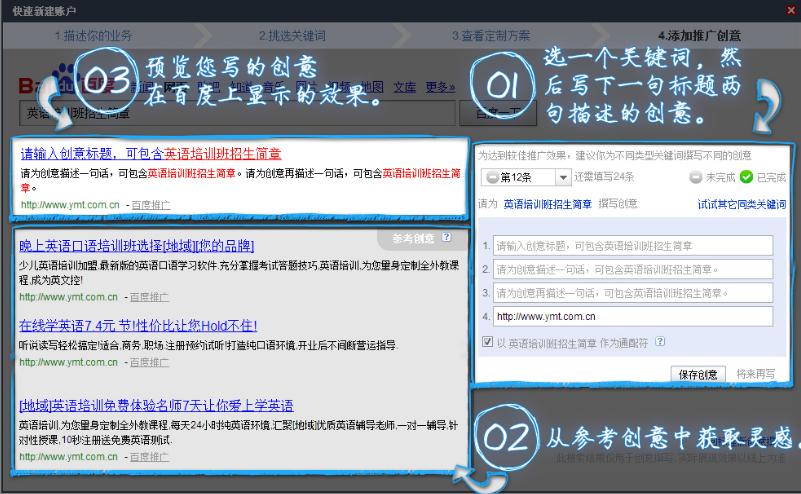This screenshot has height=494, width=801.
Task: Click 百度推广 under 晚上英语口语培训班 ad
Action: pos(149,297)
